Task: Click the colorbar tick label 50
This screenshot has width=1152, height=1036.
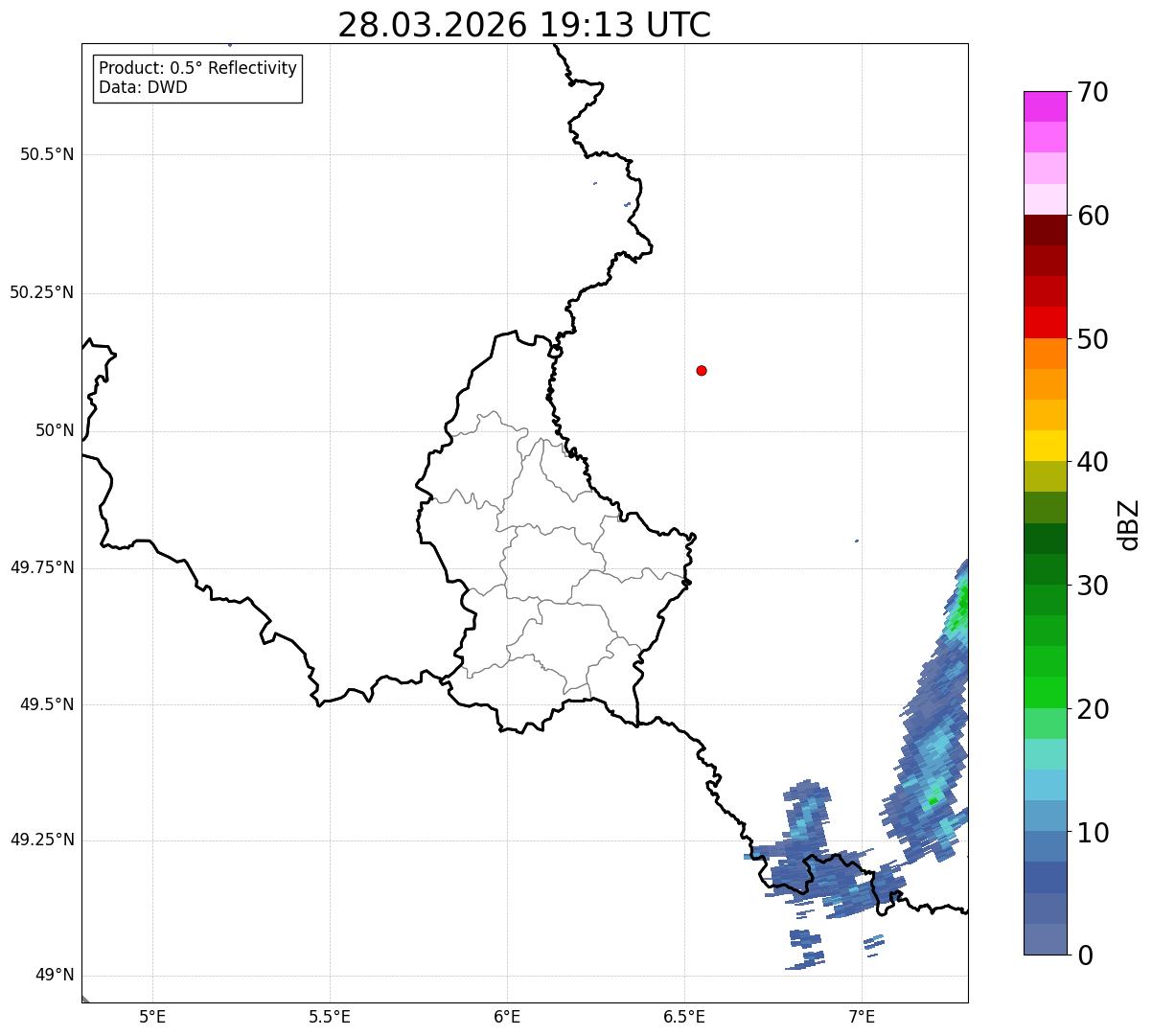Action: pos(1093,339)
